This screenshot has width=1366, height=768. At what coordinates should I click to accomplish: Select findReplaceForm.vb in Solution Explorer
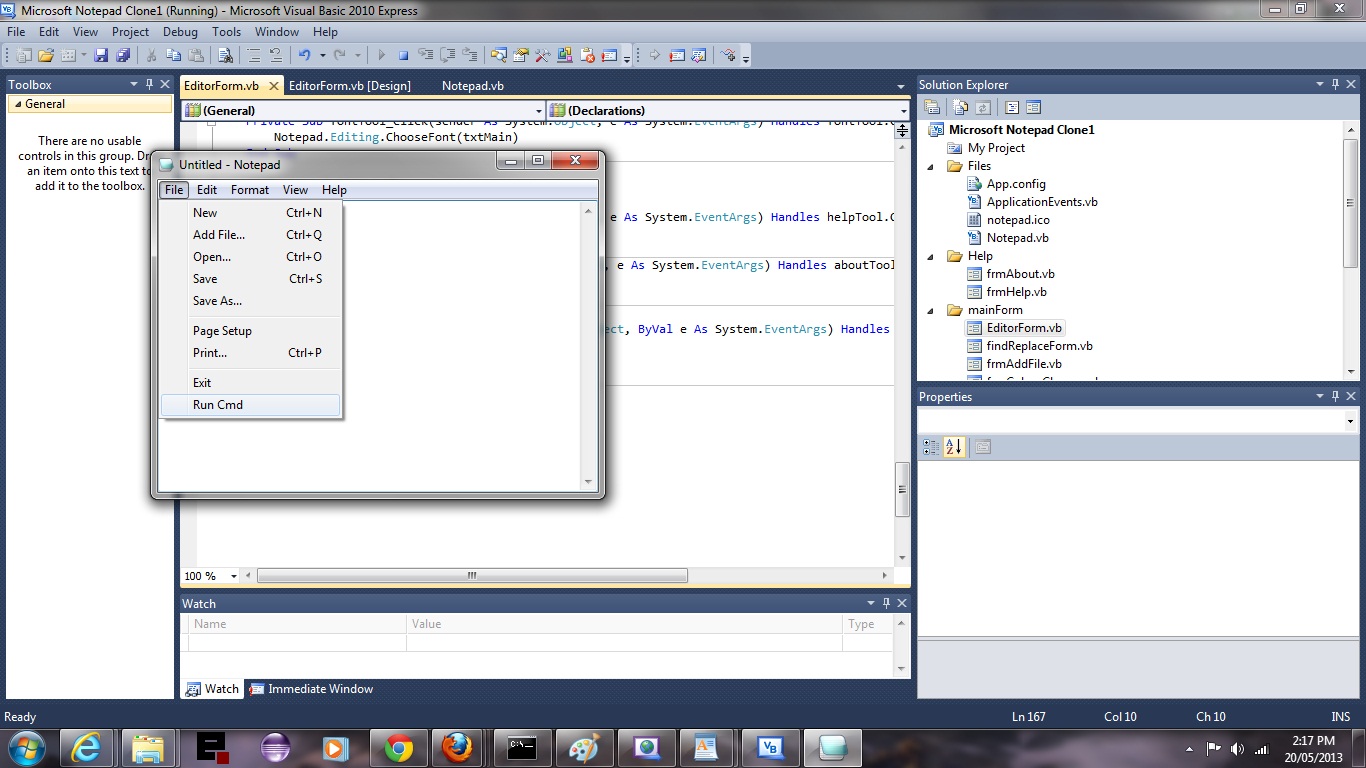click(1039, 345)
